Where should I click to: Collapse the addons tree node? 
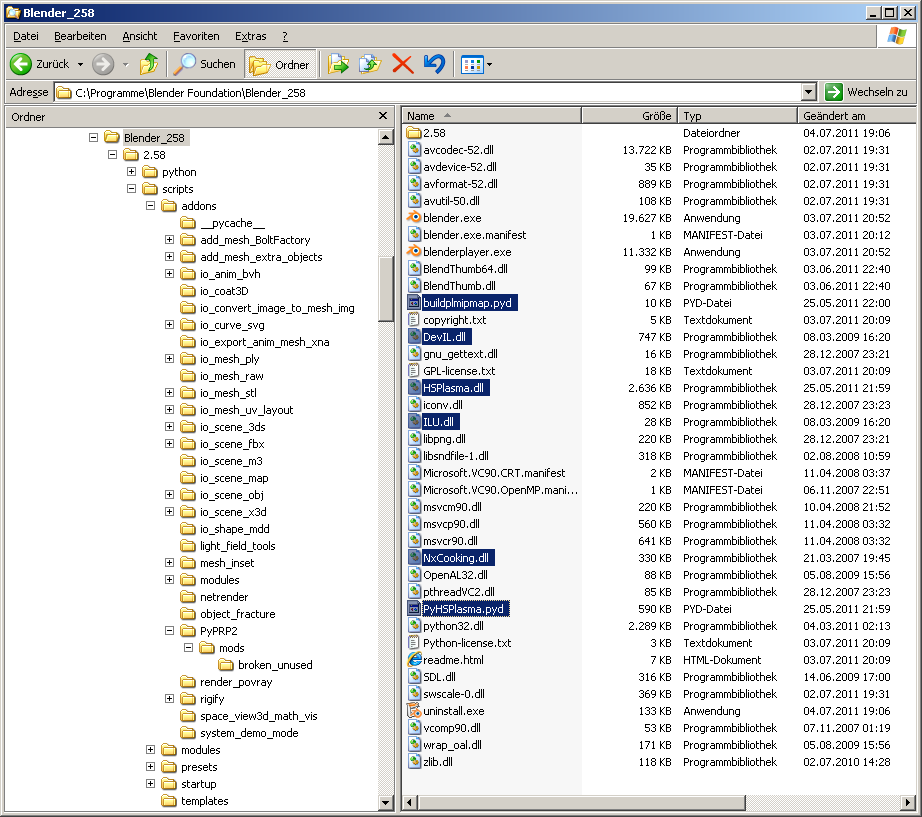tap(151, 206)
